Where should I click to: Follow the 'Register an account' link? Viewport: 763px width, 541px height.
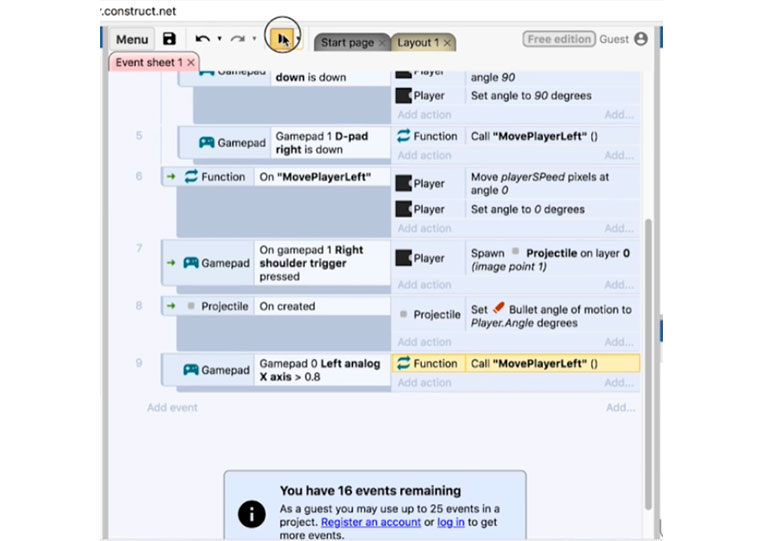(x=371, y=522)
